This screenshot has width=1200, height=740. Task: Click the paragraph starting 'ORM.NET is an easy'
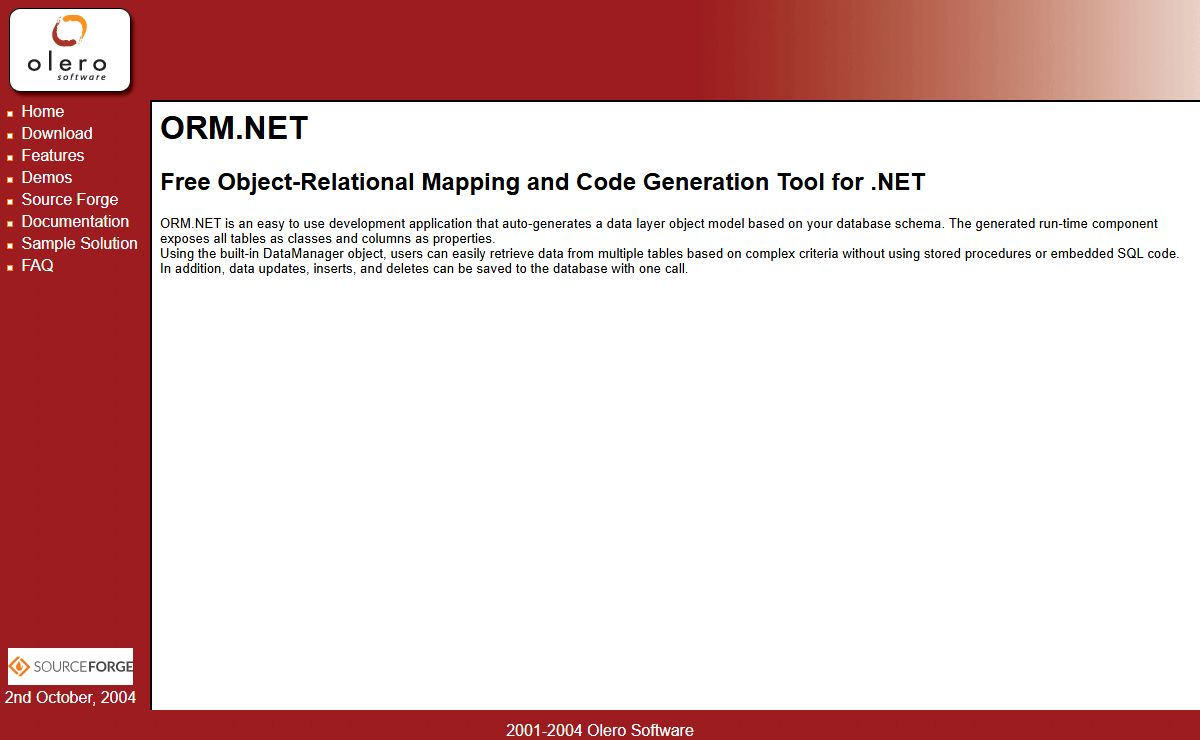[x=659, y=231]
